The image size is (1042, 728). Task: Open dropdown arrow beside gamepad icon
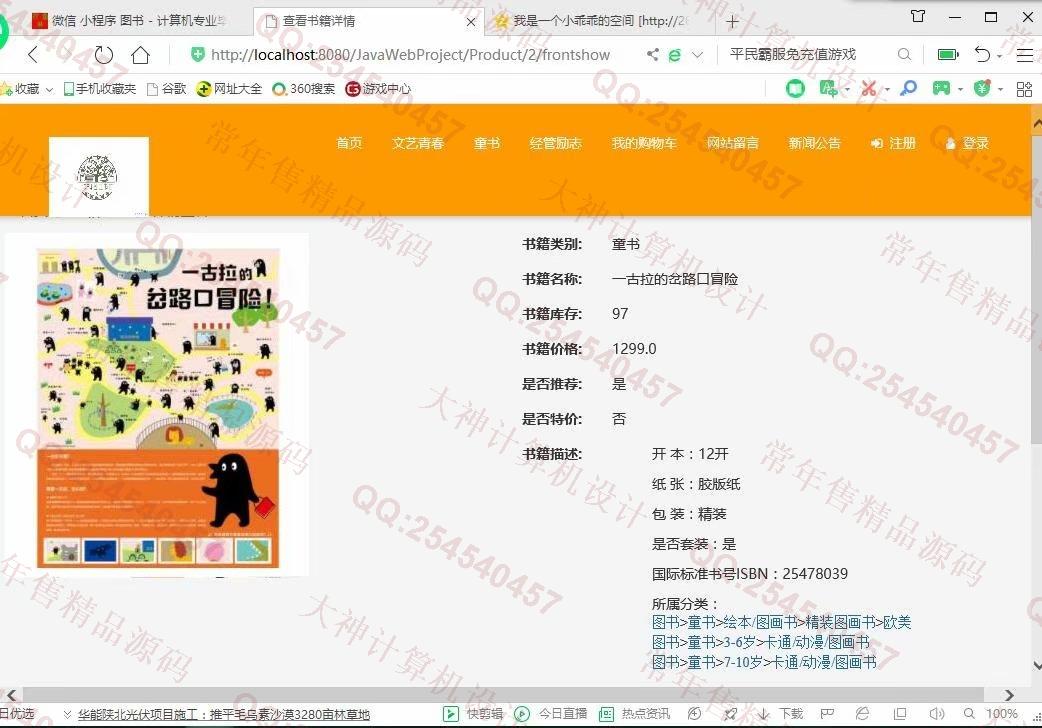[961, 90]
